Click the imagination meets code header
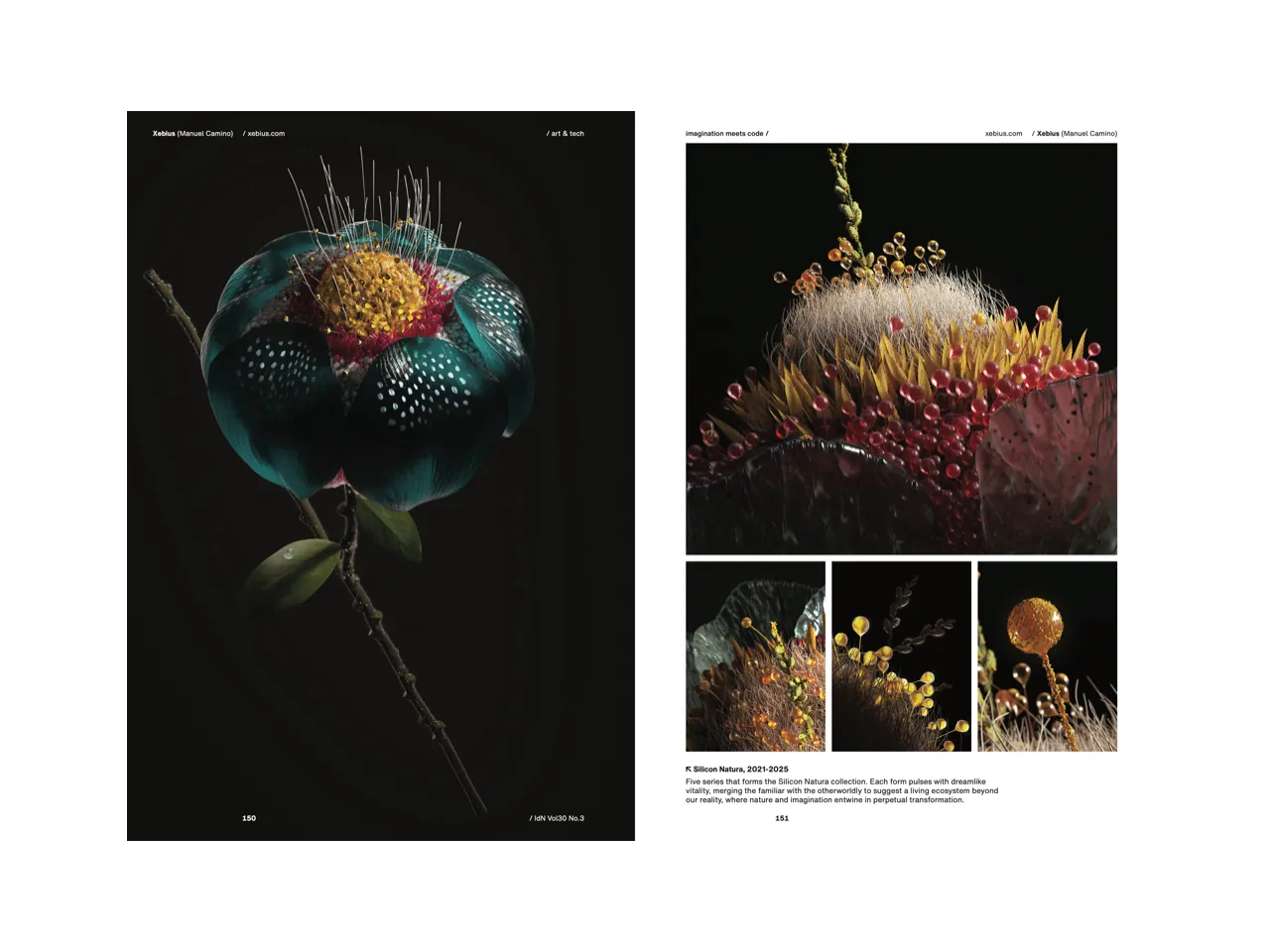This screenshot has width=1270, height=952. [725, 133]
